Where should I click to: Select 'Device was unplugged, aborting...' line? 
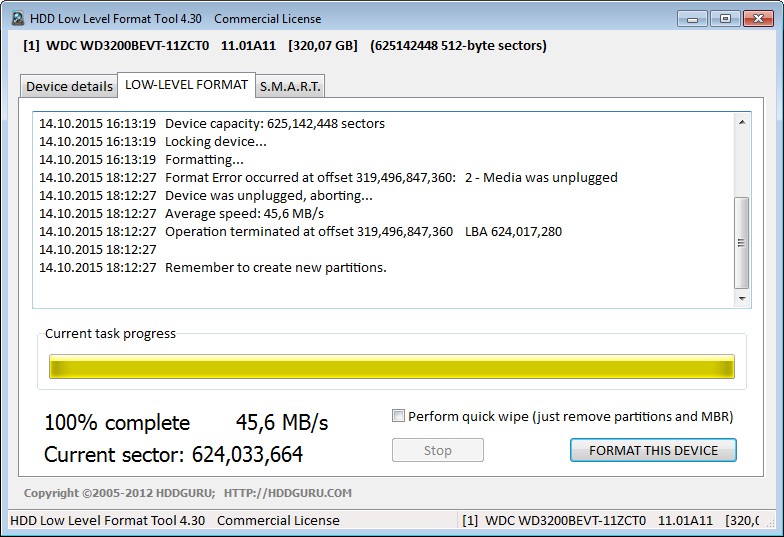click(x=206, y=196)
